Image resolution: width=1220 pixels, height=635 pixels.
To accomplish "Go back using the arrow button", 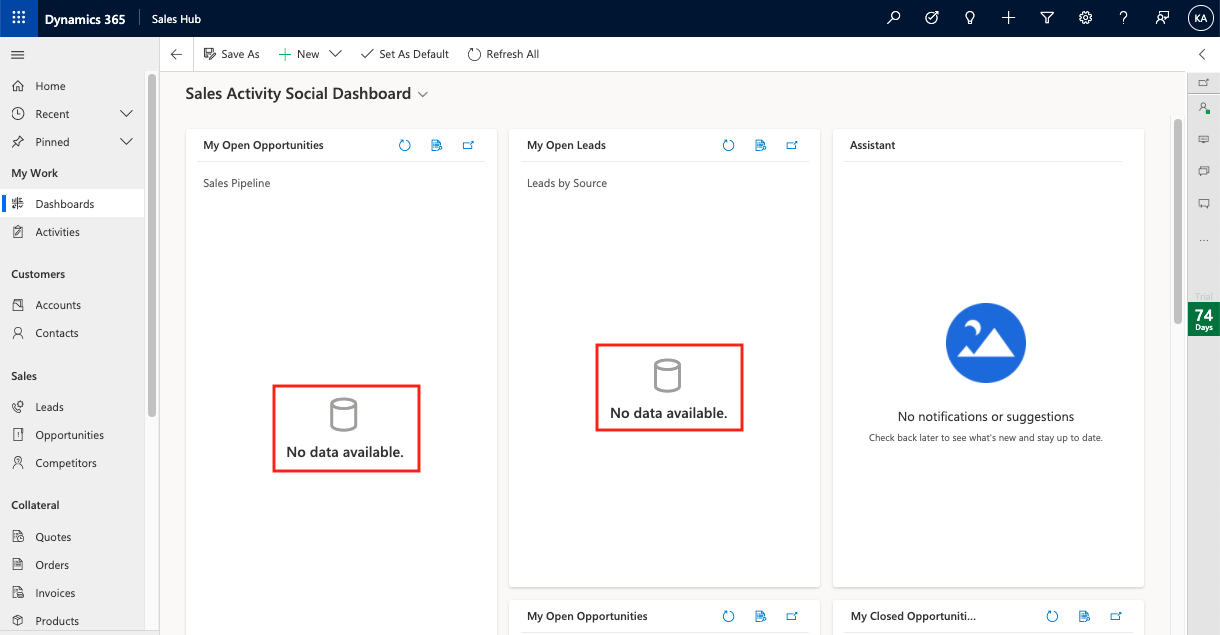I will click(x=177, y=54).
